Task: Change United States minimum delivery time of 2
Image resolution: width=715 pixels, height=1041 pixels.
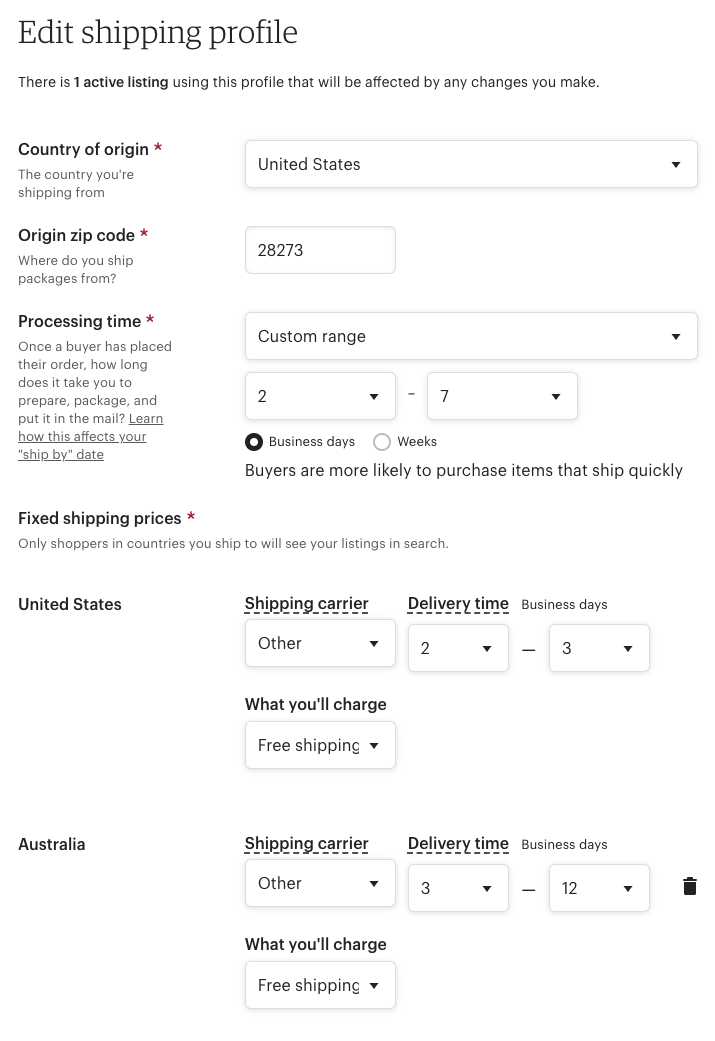Action: tap(458, 648)
